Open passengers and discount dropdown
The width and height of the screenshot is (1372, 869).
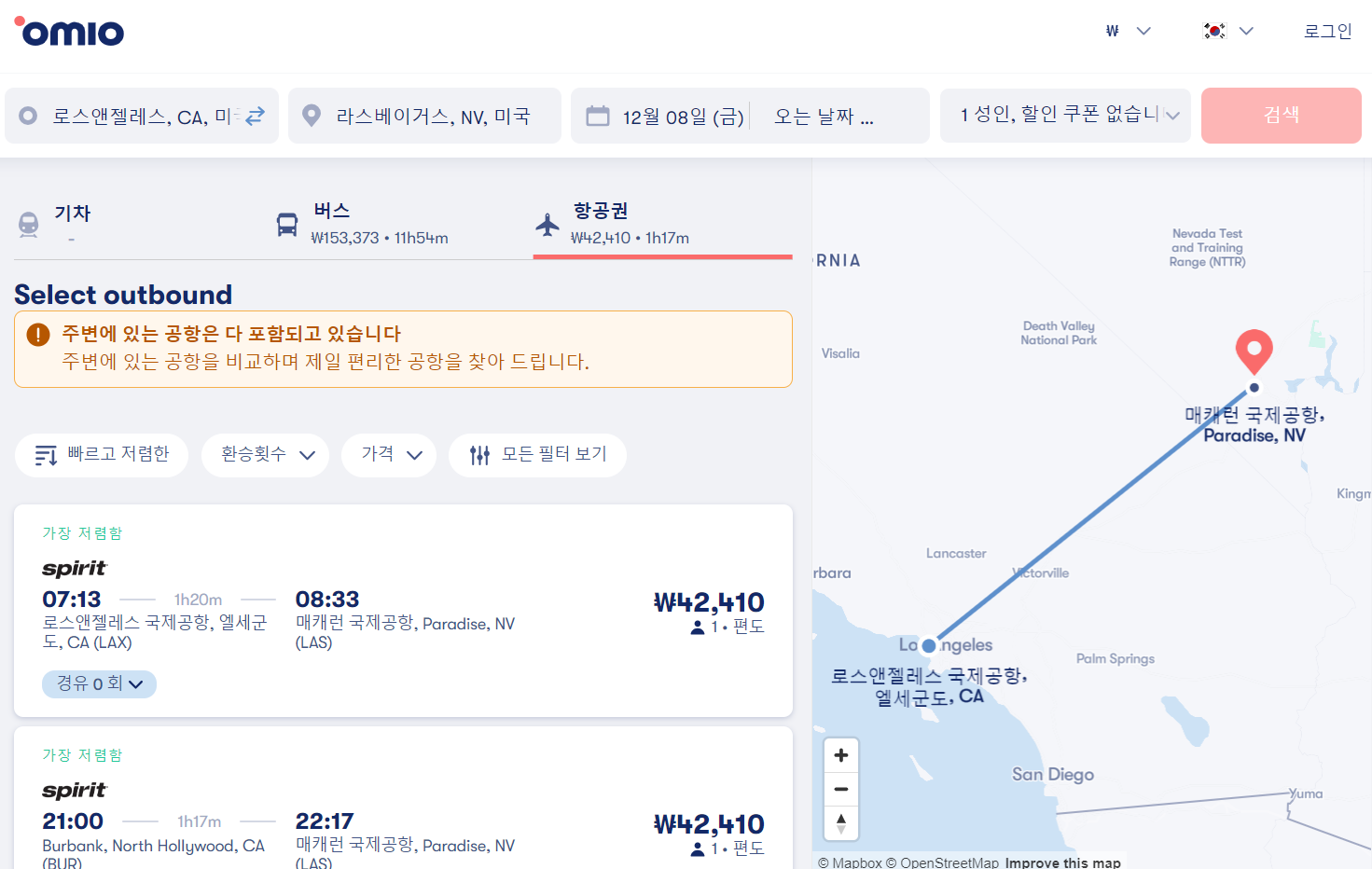pyautogui.click(x=1065, y=116)
